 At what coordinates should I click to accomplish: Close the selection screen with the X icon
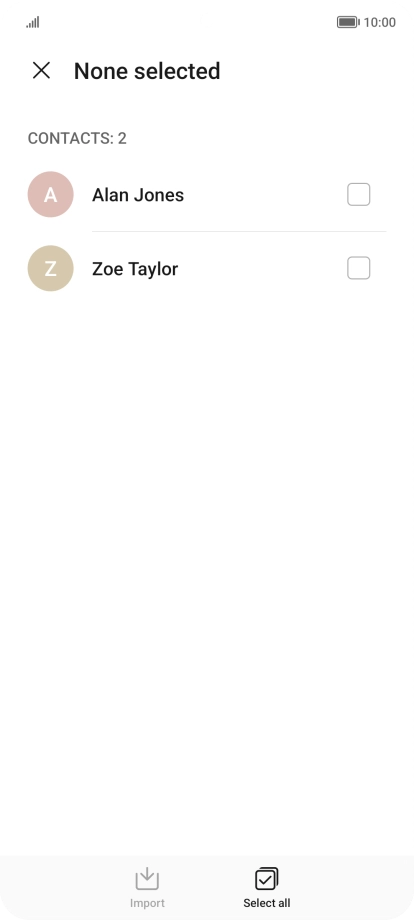coord(41,70)
